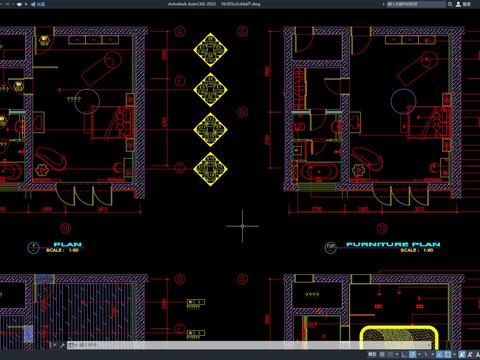Click the search box in title bar

[416, 4]
